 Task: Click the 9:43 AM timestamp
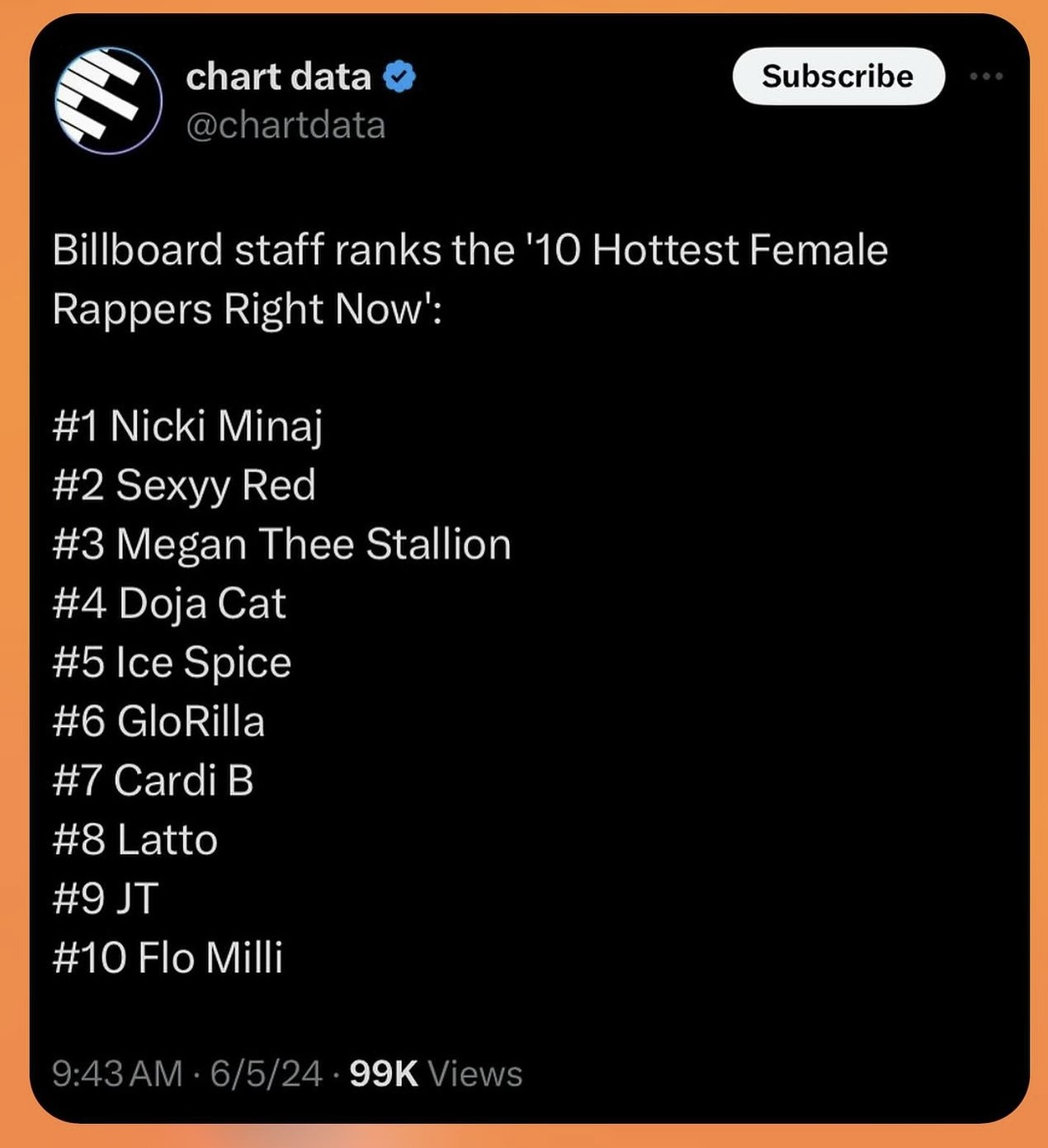pyautogui.click(x=116, y=1074)
